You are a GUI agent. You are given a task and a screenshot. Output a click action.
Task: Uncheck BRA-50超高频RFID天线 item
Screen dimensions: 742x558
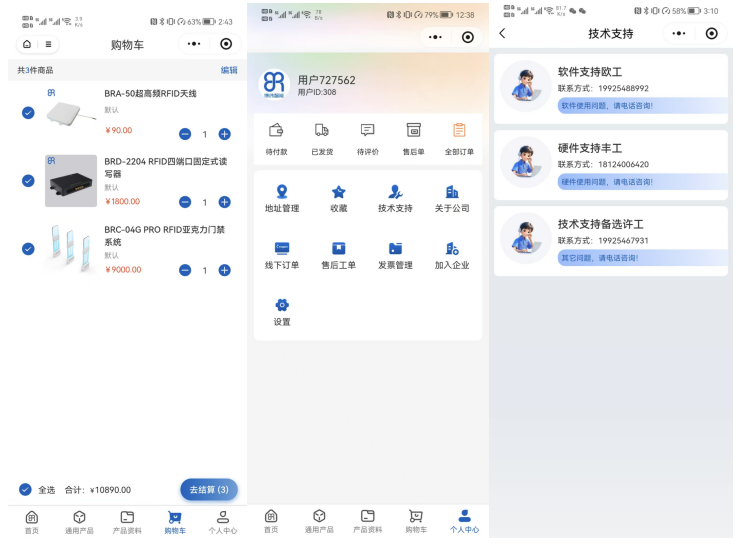[28, 113]
